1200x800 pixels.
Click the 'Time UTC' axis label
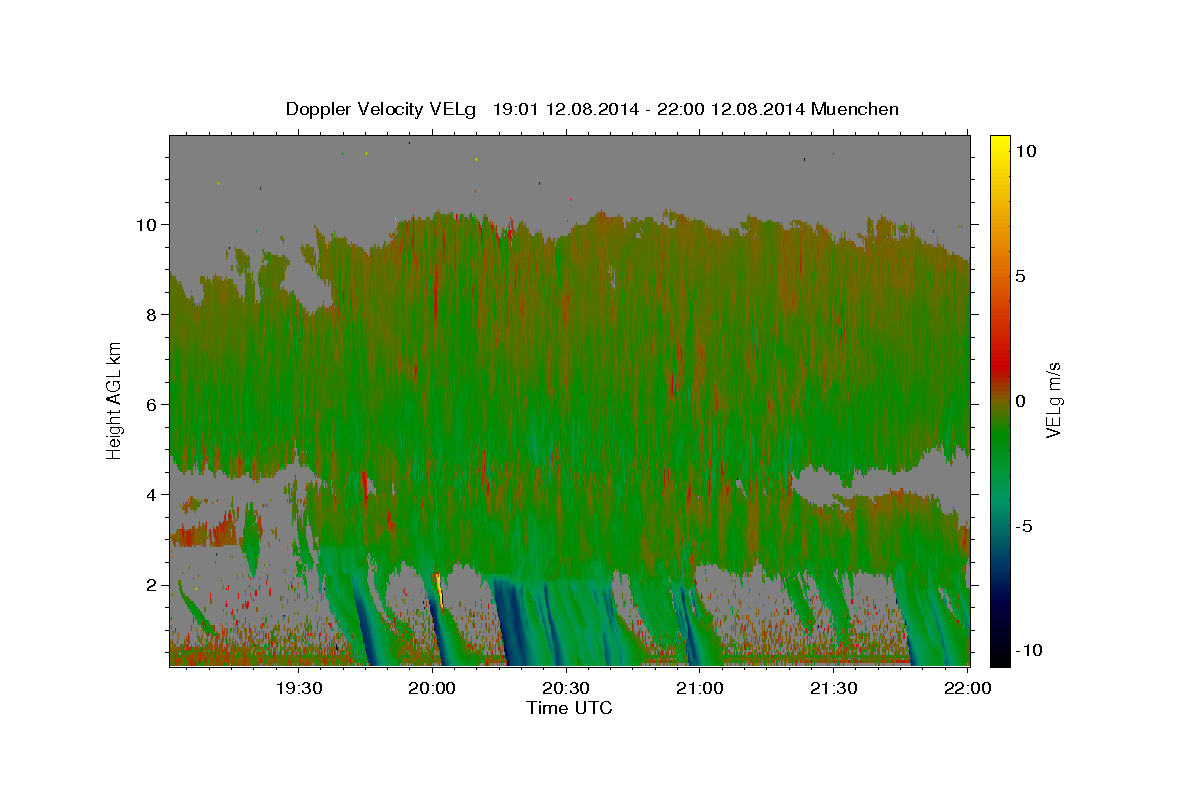point(569,708)
